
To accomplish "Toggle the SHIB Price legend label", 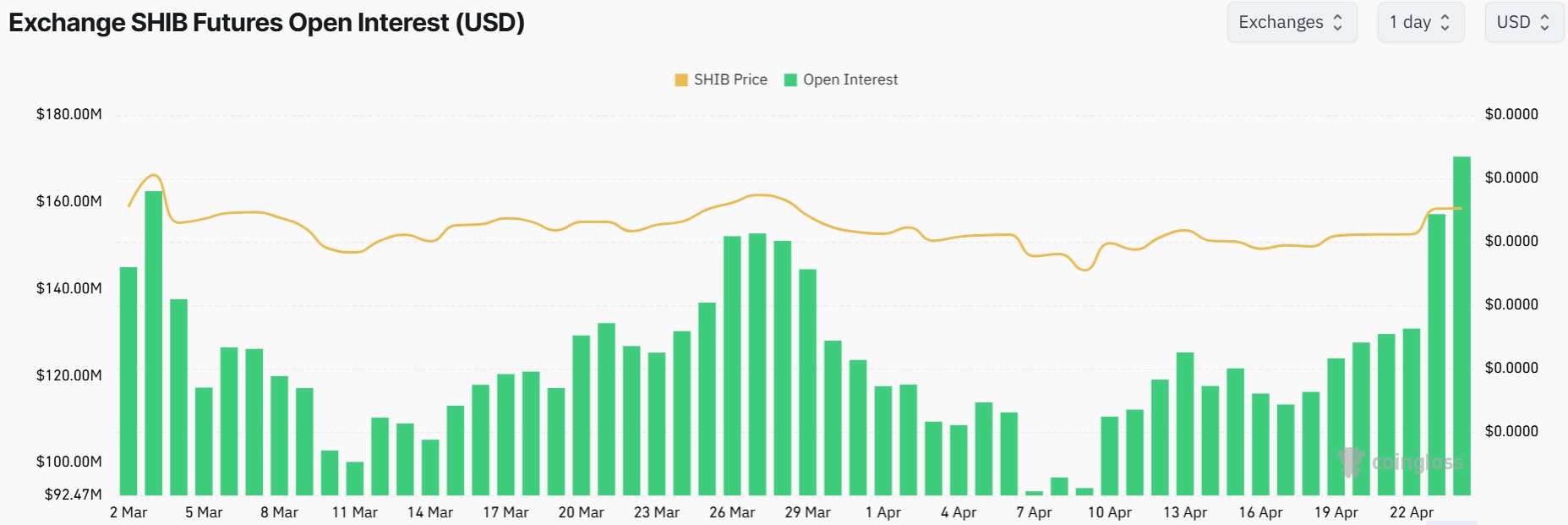I will tap(730, 79).
